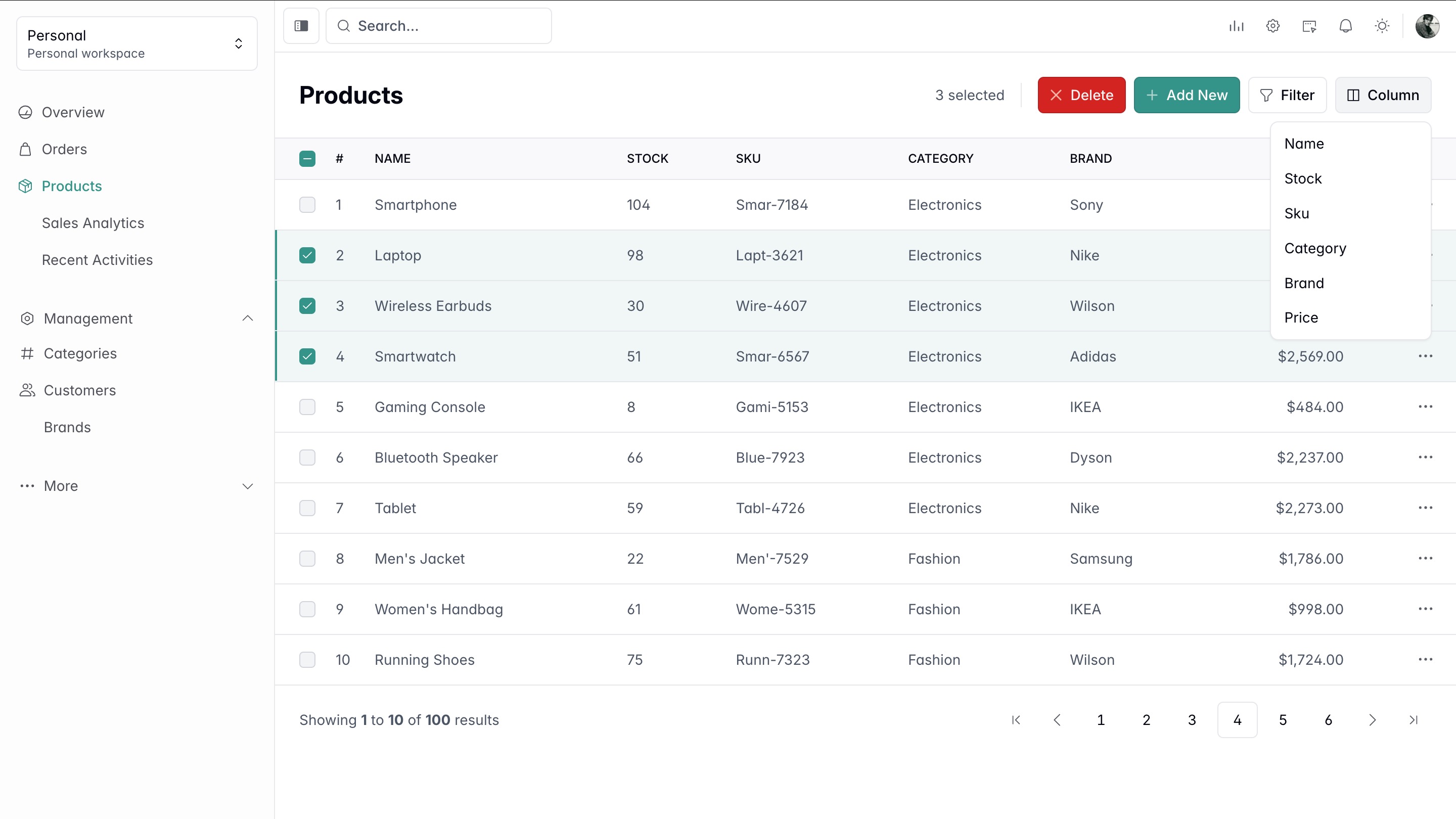Open the analytics bar chart icon

(x=1236, y=26)
